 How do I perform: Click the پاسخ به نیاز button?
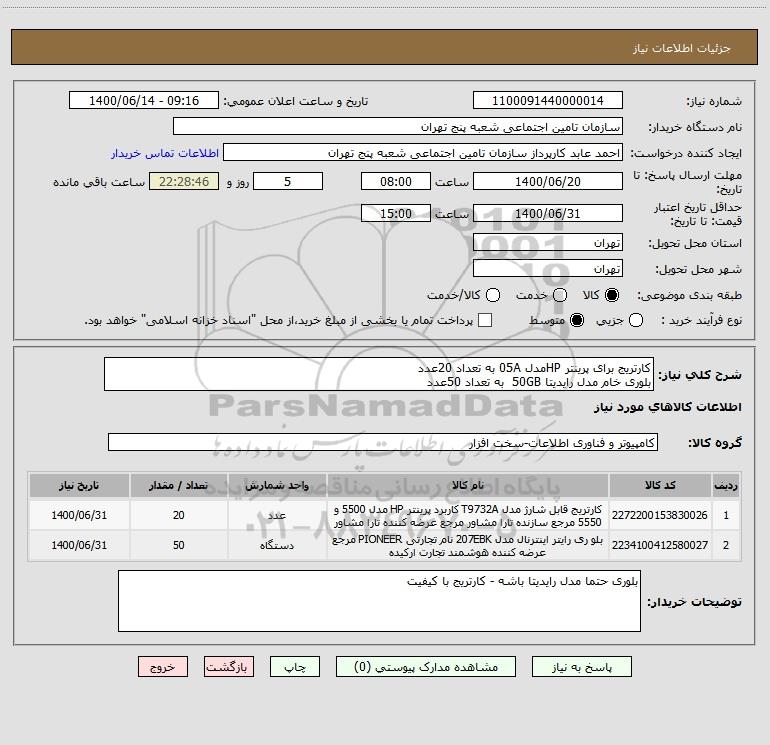pyautogui.click(x=582, y=667)
